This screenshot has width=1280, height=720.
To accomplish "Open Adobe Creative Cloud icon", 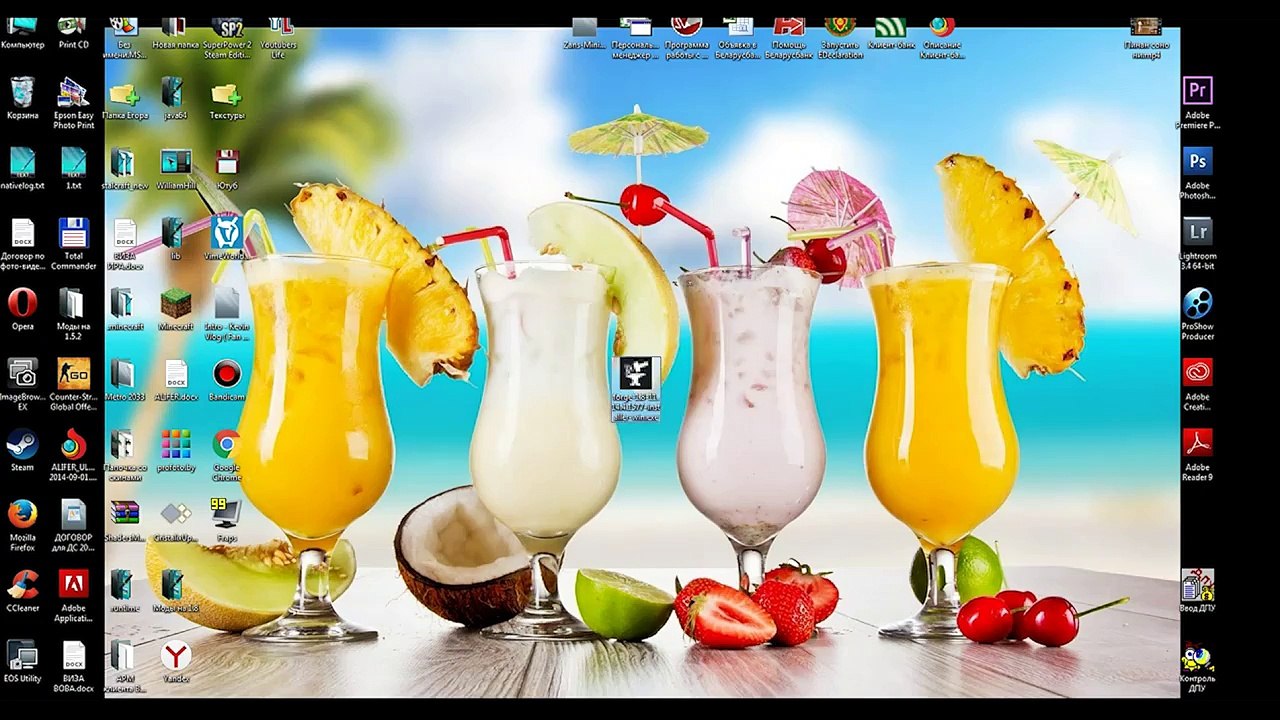I will tap(1197, 385).
